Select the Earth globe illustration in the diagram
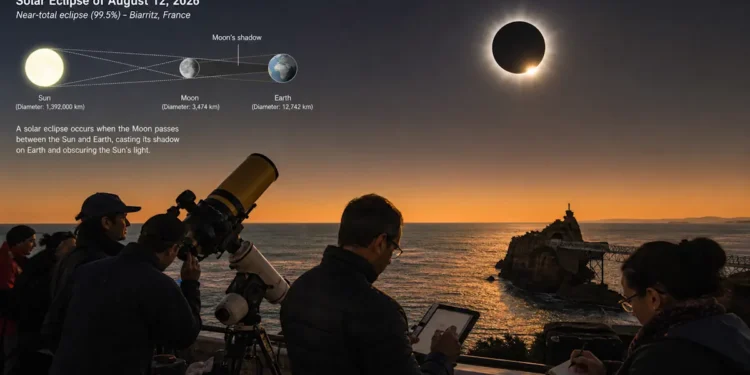This screenshot has height=375, width=750. pyautogui.click(x=283, y=68)
